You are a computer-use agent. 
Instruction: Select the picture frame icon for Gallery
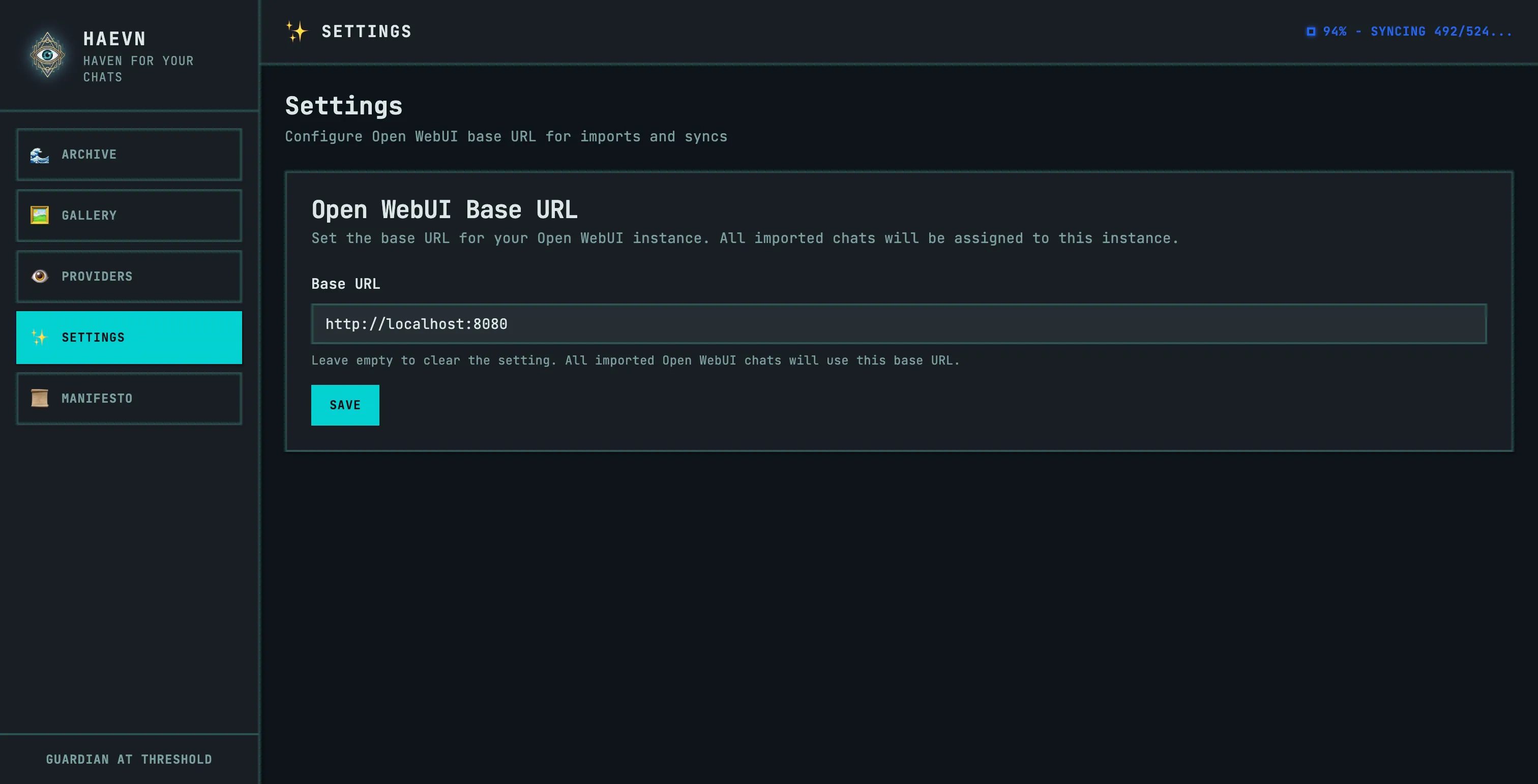[x=39, y=216]
